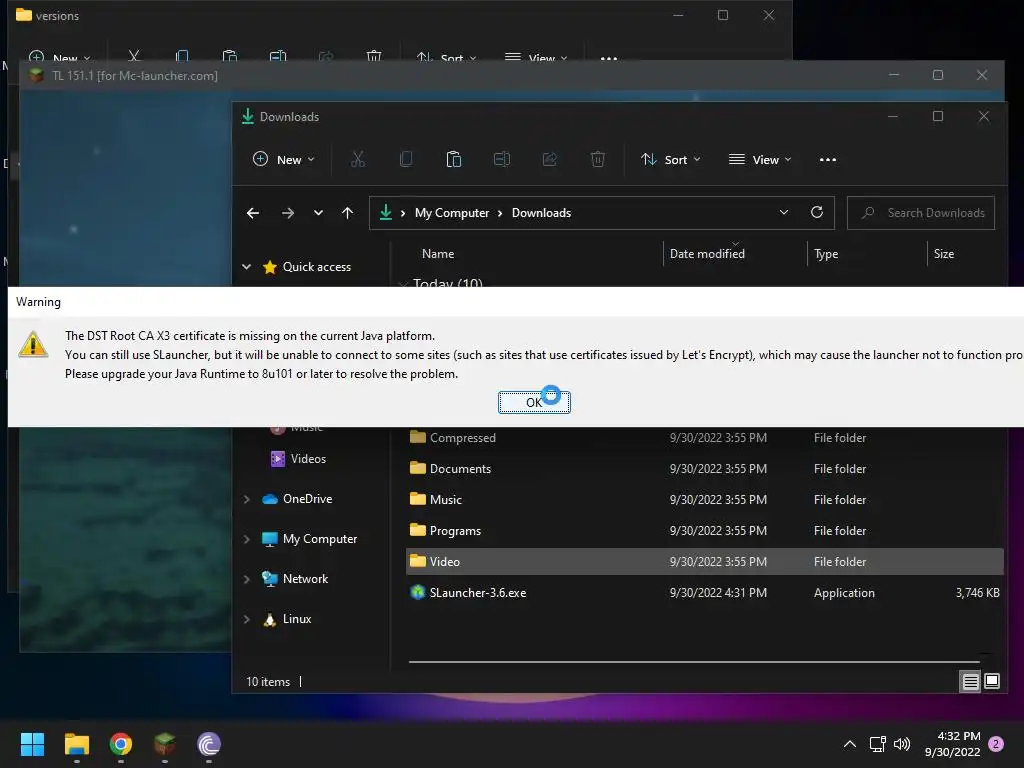Refresh the Downloads folder
The width and height of the screenshot is (1024, 768).
click(816, 212)
